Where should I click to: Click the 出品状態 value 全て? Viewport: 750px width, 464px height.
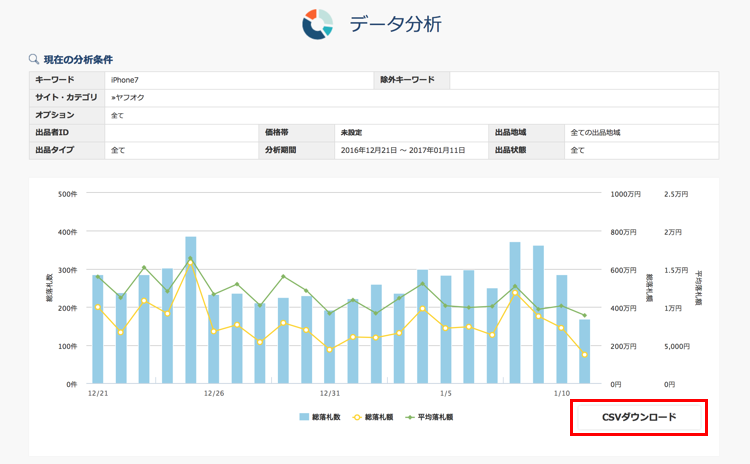[x=577, y=151]
